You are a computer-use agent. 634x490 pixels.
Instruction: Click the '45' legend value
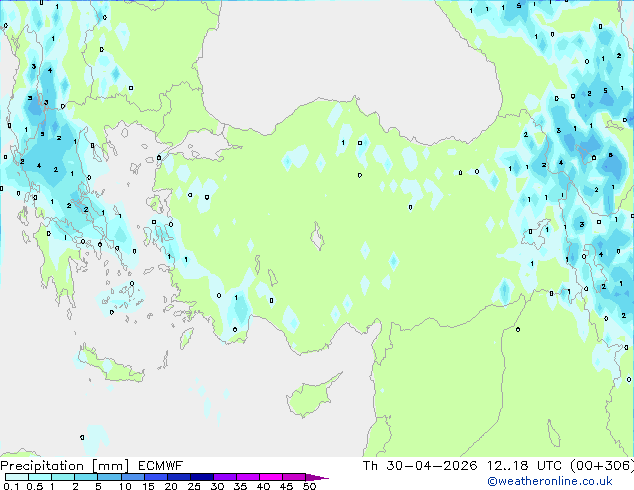(x=286, y=486)
